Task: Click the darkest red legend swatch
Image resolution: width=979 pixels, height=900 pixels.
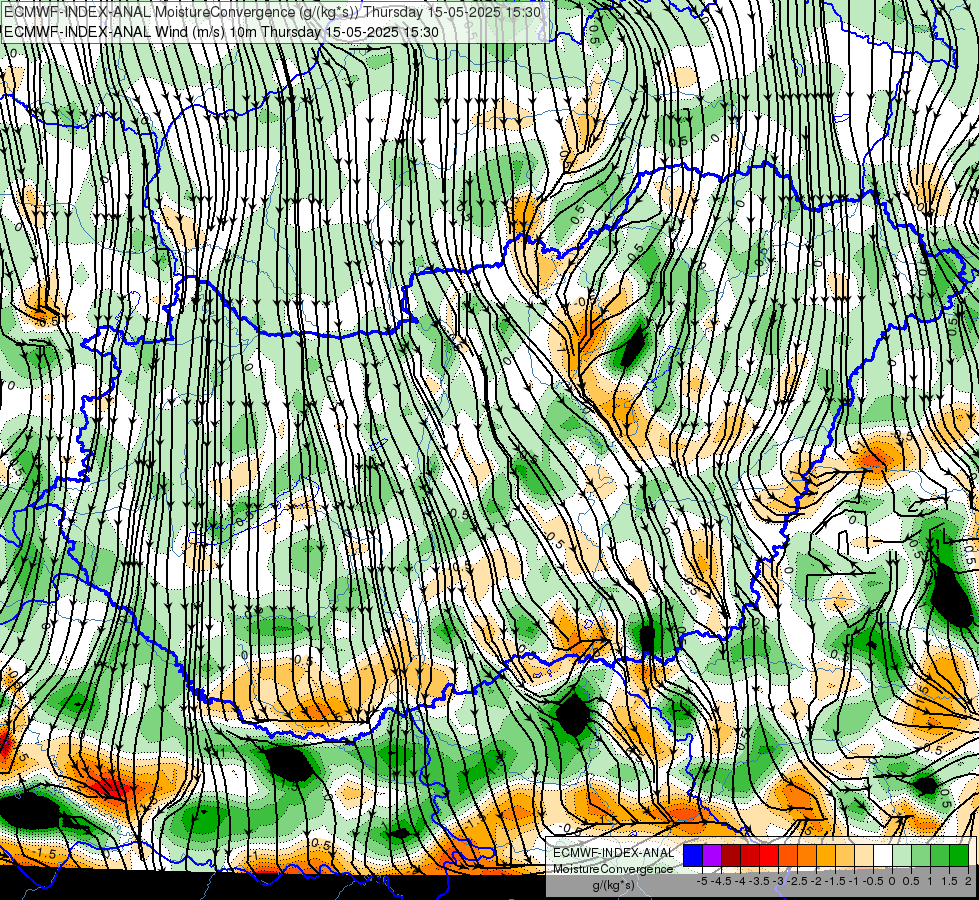Action: pyautogui.click(x=731, y=855)
